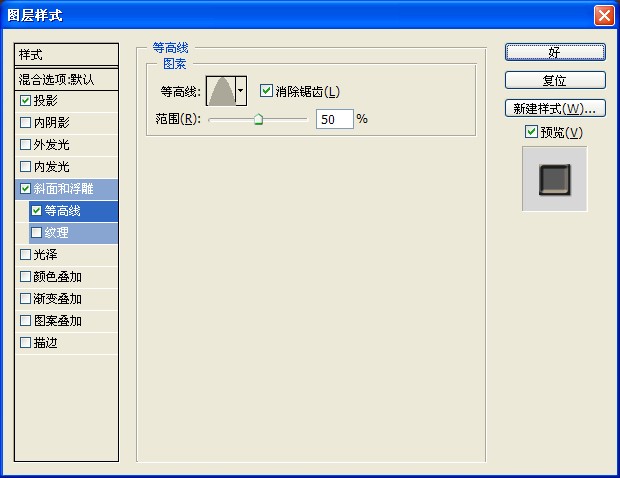Viewport: 620px width, 478px height.
Task: Enable the 内阴影 inner shadow checkbox
Action: (x=25, y=122)
